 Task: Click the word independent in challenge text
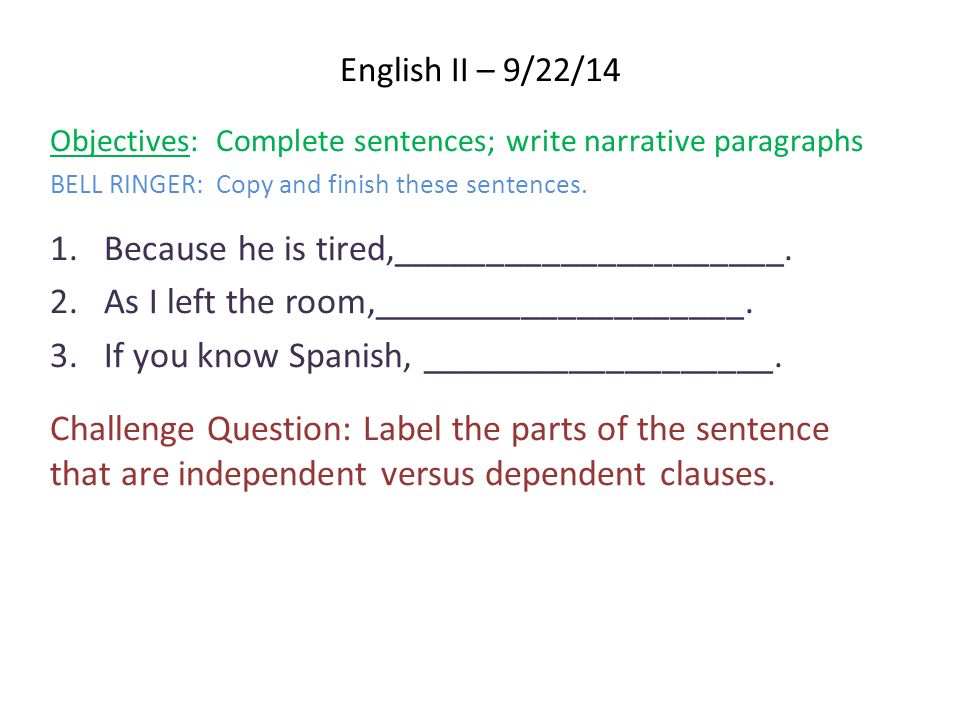[x=272, y=474]
